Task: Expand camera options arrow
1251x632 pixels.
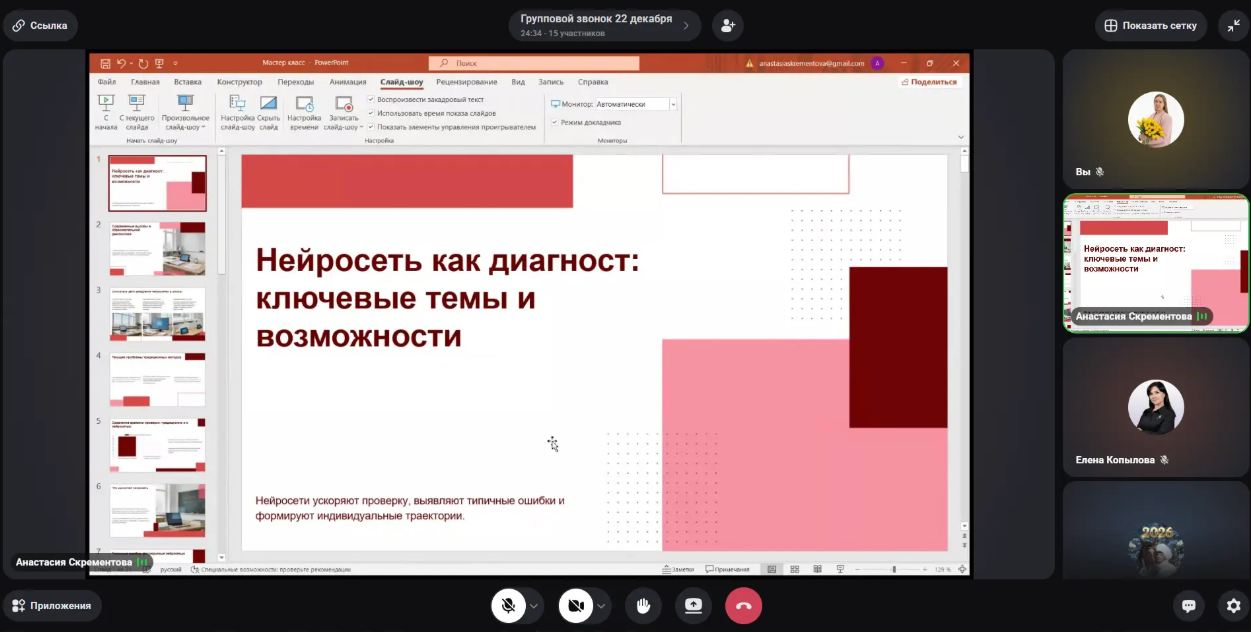Action: point(601,605)
